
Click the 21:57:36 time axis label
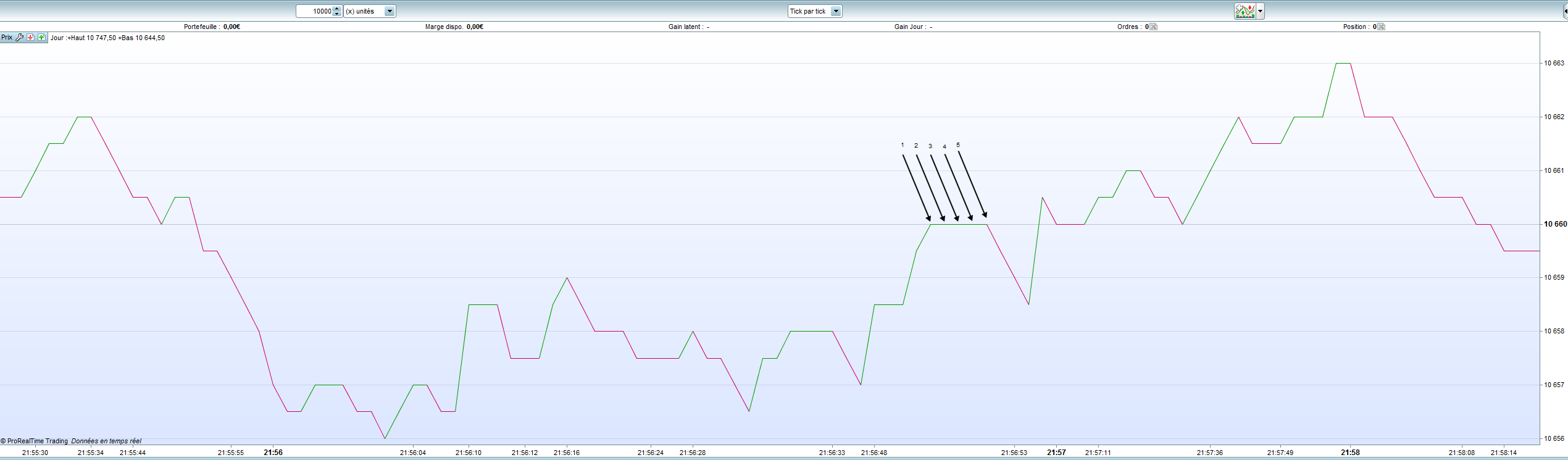pyautogui.click(x=1210, y=453)
